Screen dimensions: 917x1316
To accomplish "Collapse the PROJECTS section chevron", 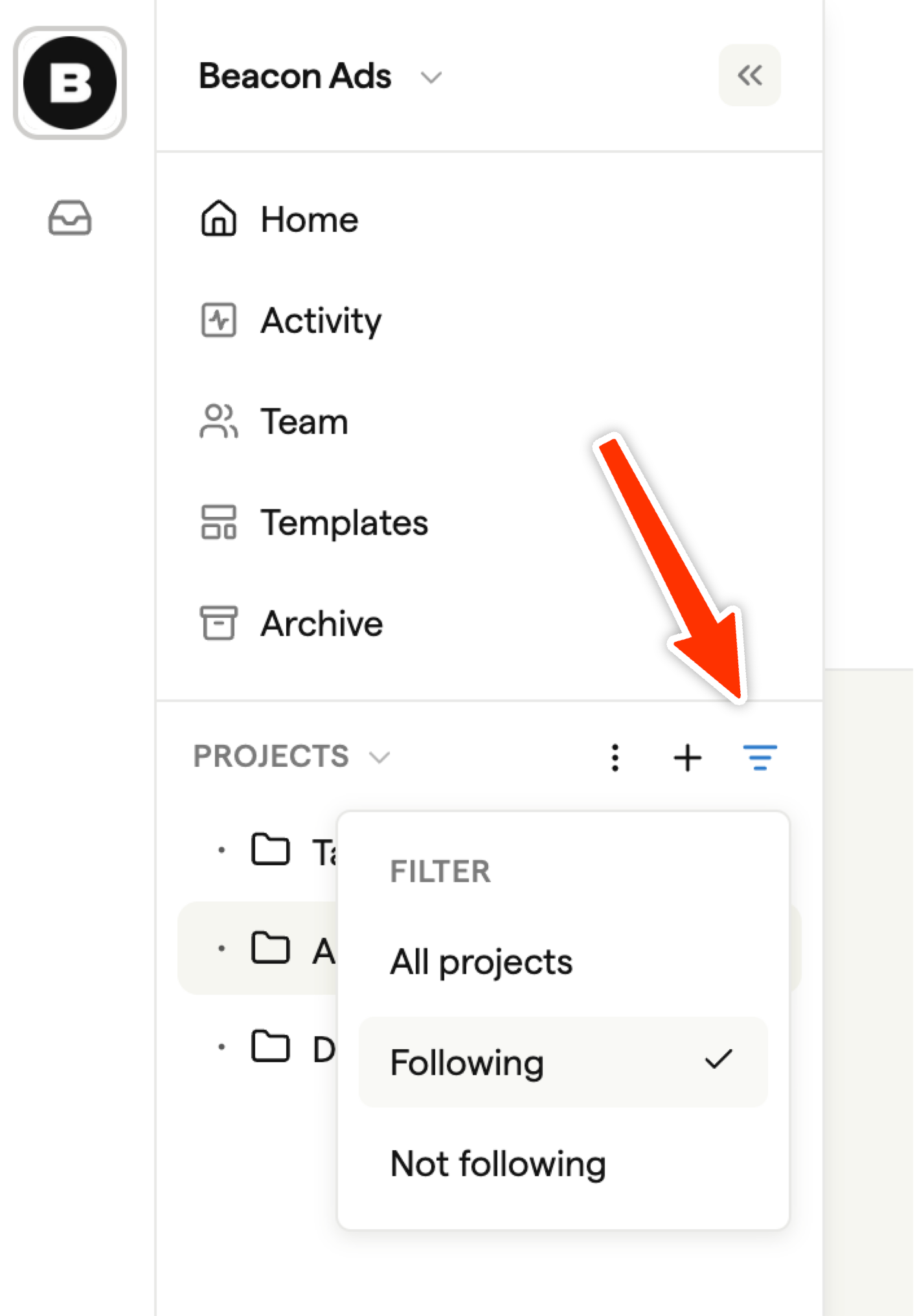I will [x=379, y=757].
